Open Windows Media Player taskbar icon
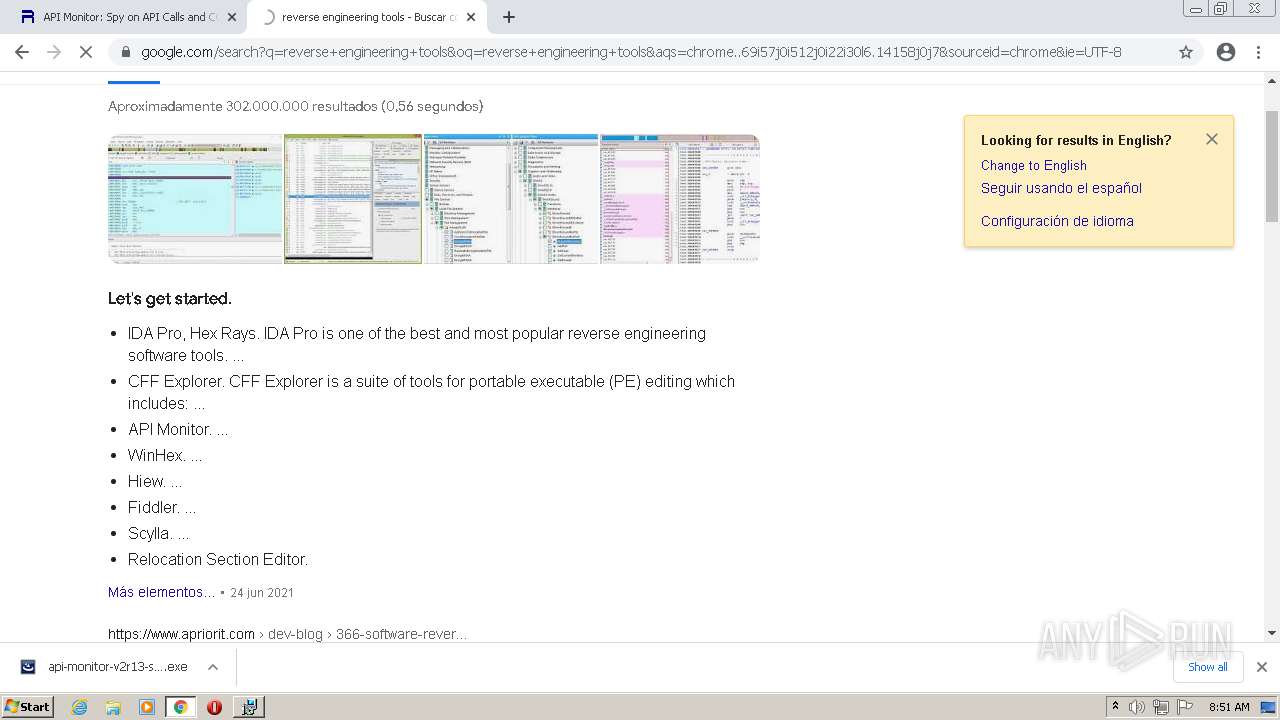The height and width of the screenshot is (720, 1280). [147, 707]
